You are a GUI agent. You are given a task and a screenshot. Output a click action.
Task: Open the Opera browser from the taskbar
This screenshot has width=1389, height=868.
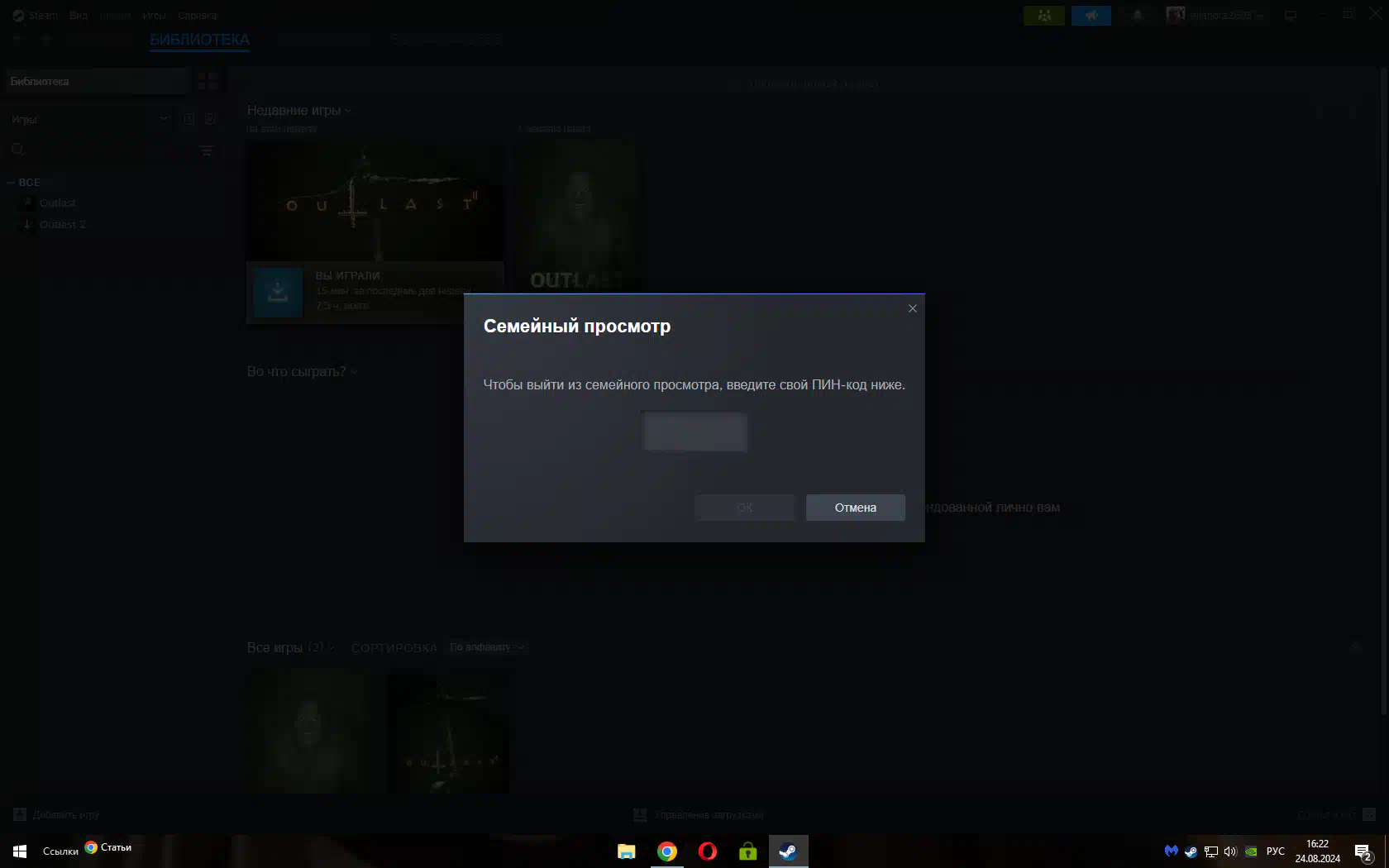(708, 851)
